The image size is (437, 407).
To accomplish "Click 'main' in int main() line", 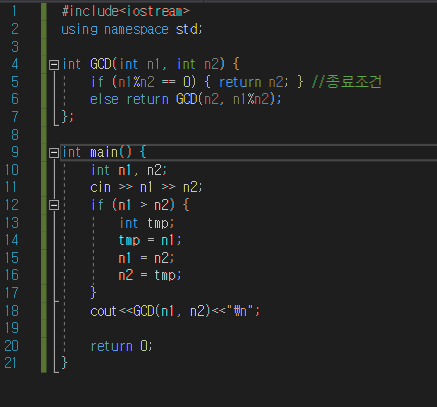I will click(x=104, y=153).
